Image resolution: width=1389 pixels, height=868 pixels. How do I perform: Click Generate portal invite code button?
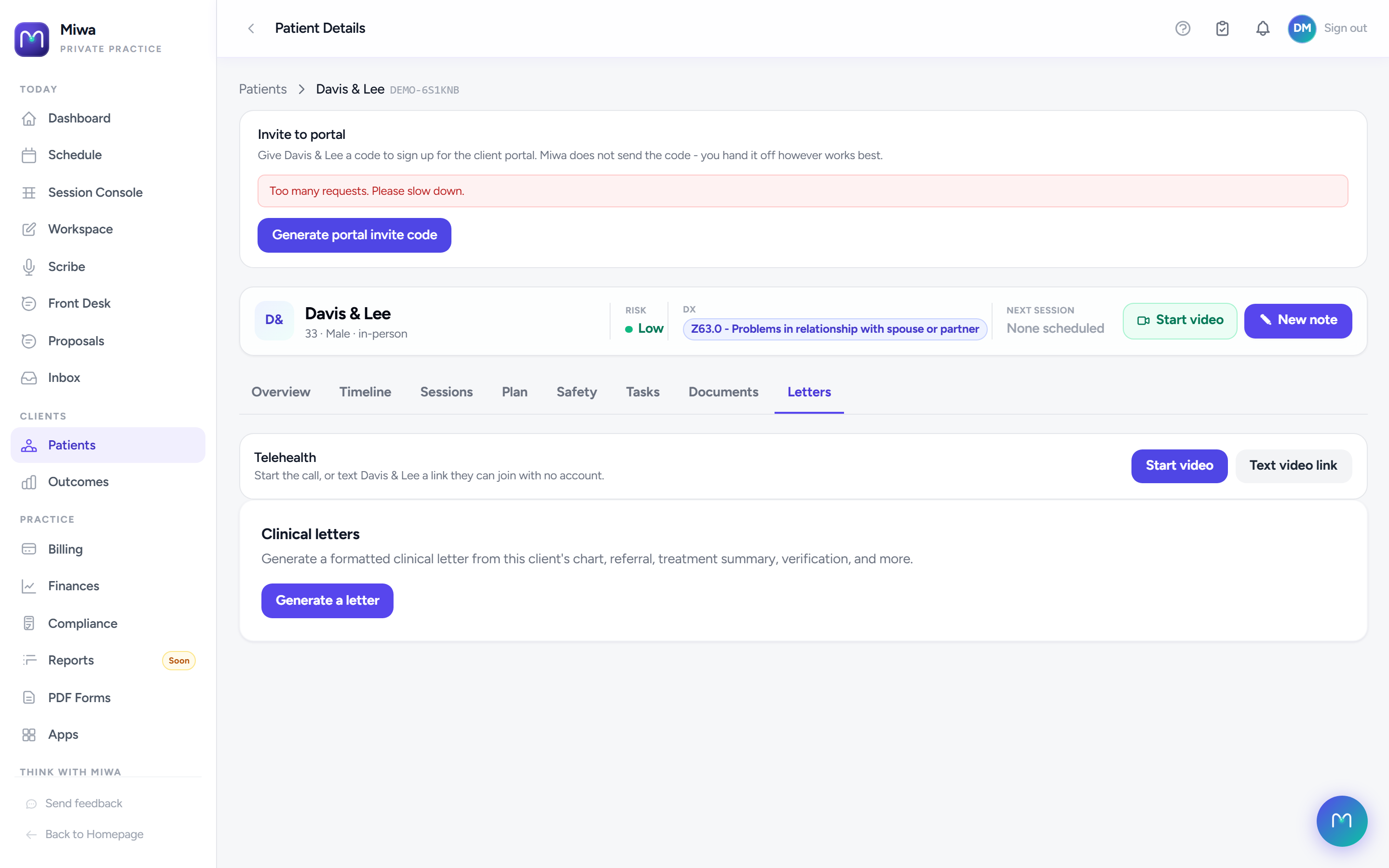click(354, 235)
